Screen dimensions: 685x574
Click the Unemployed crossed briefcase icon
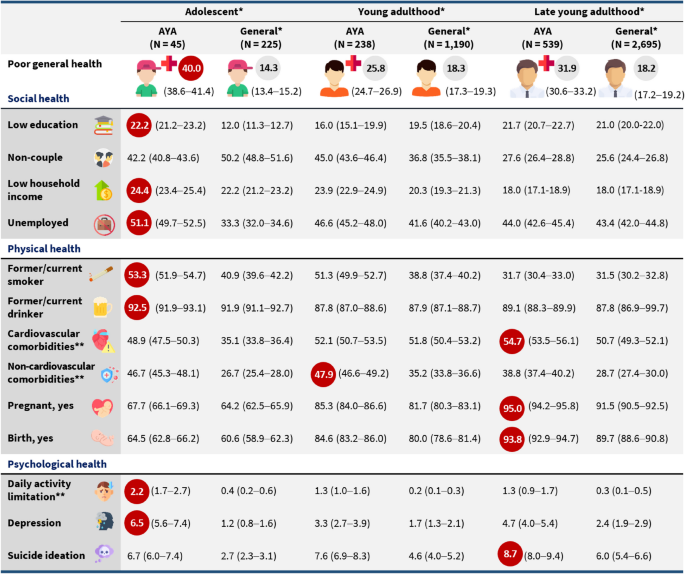104,225
